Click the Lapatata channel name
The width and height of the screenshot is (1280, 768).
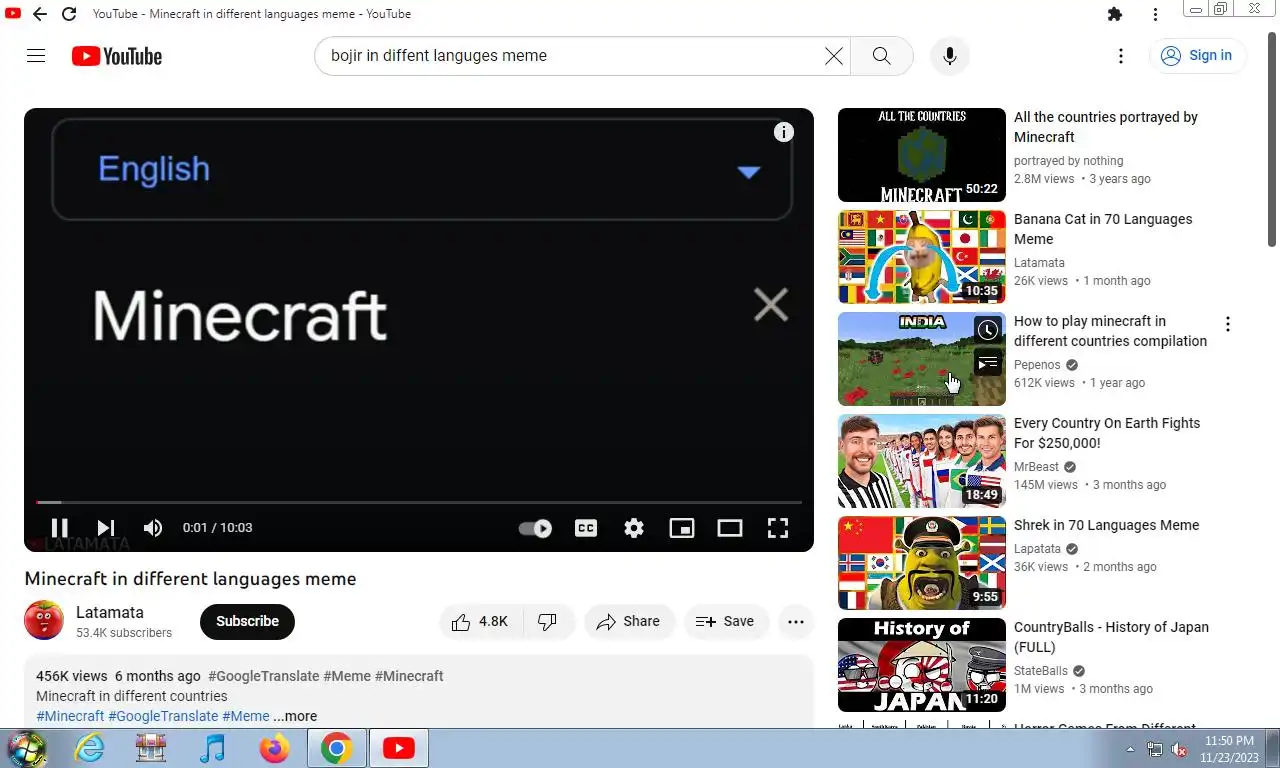click(x=1037, y=549)
